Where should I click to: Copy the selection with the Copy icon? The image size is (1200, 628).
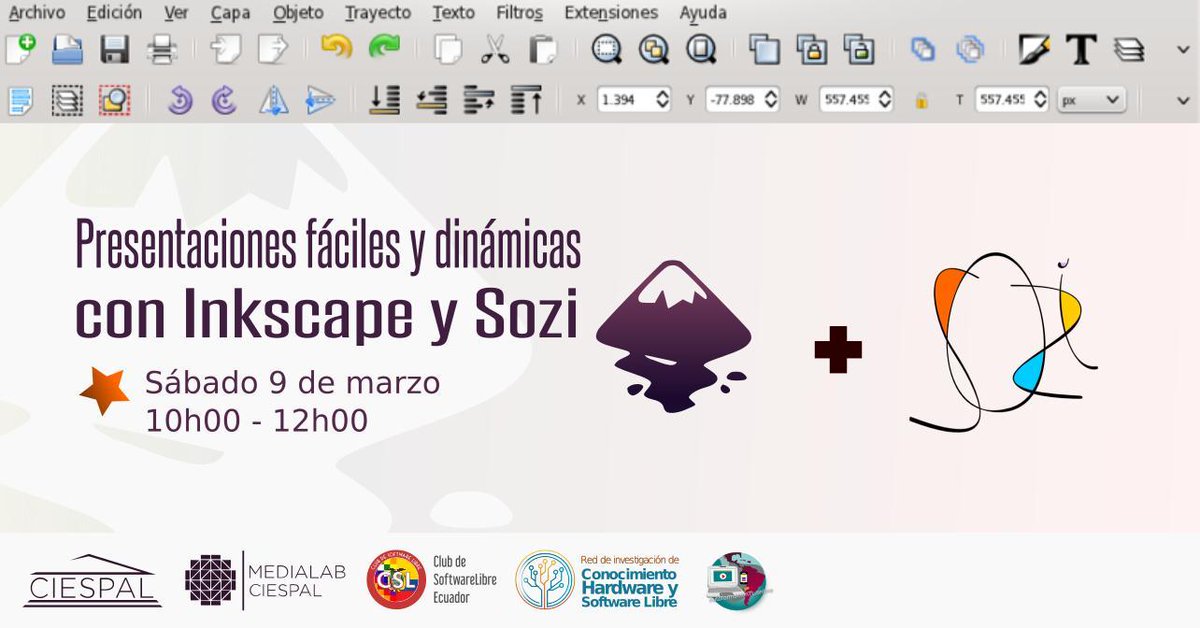(x=448, y=49)
